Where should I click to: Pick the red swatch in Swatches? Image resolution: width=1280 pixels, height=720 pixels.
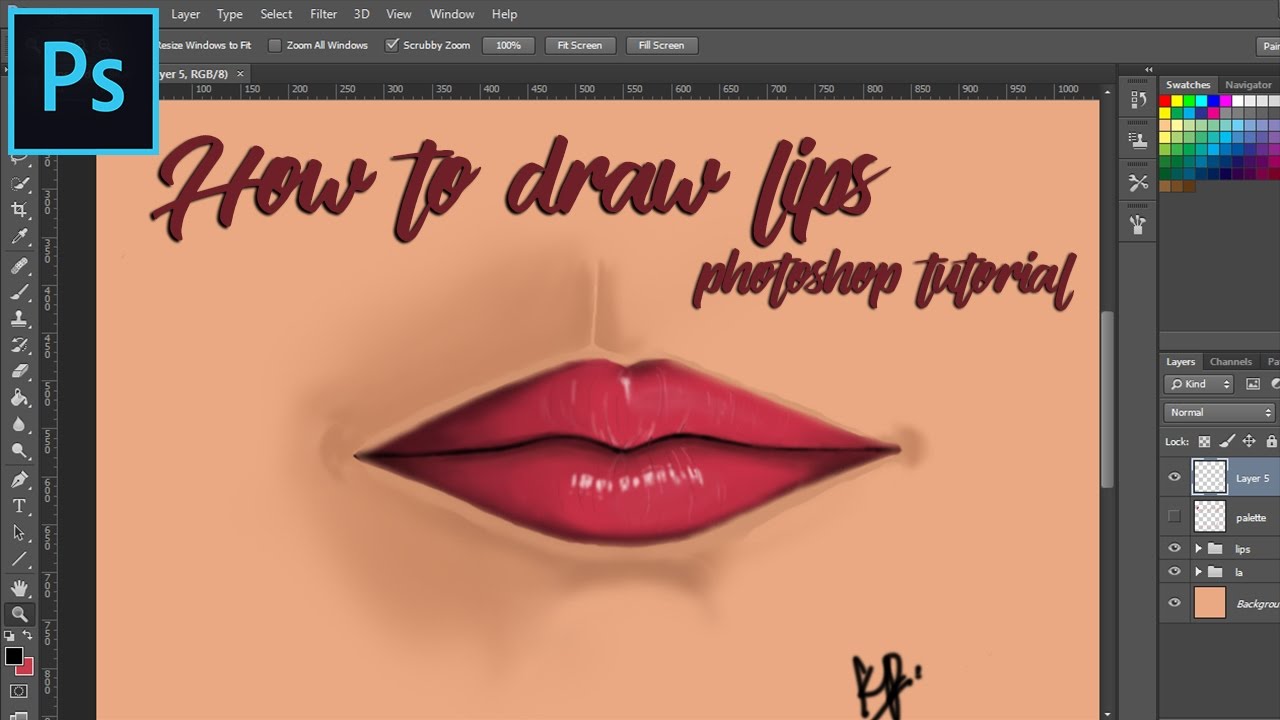tap(1165, 101)
